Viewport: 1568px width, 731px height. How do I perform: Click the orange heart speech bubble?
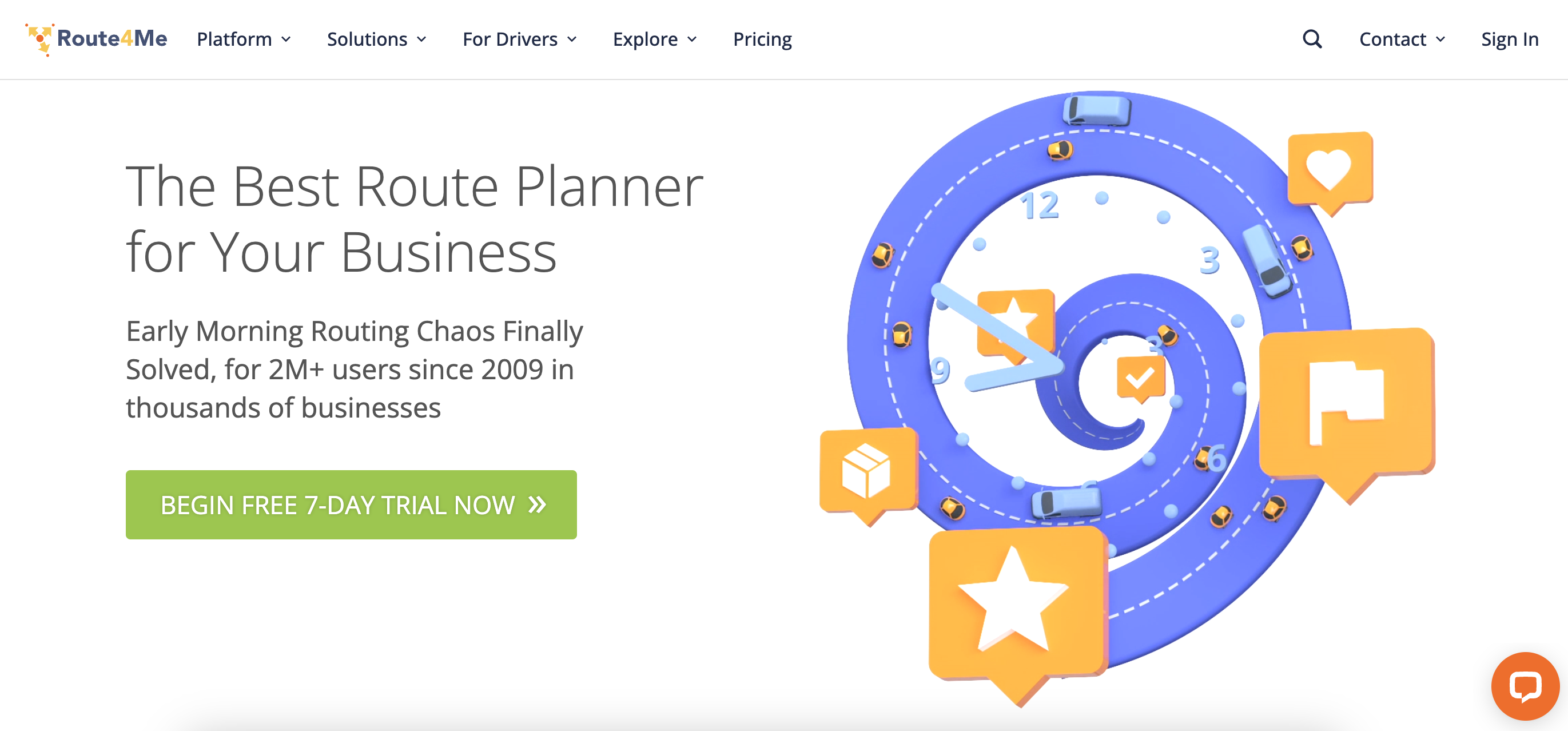tap(1330, 170)
